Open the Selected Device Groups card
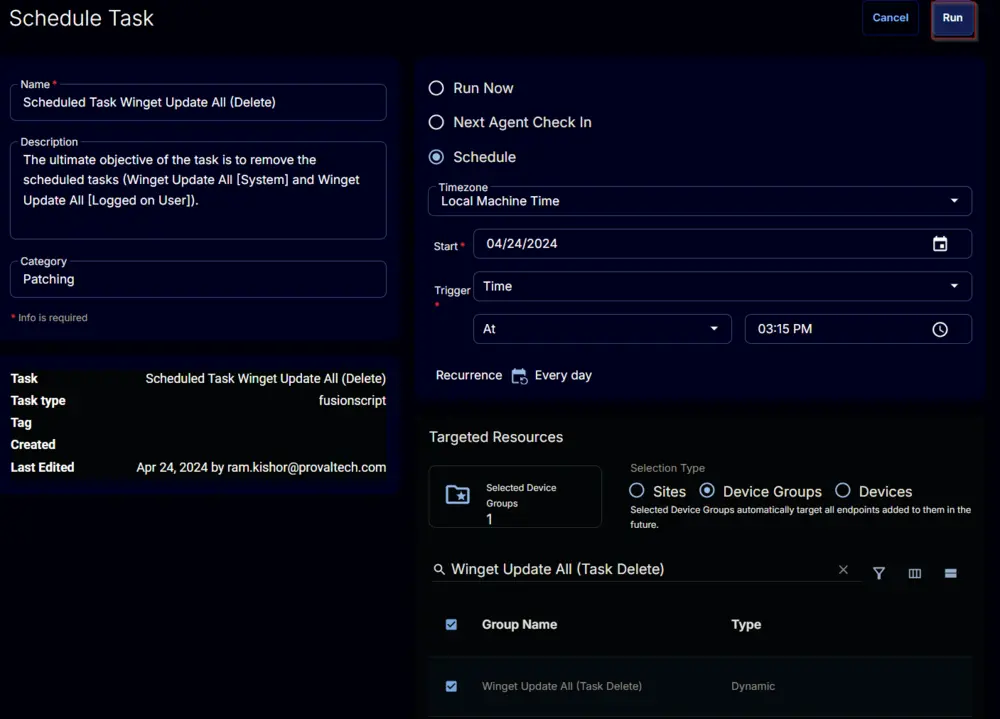The height and width of the screenshot is (719, 1000). point(515,497)
